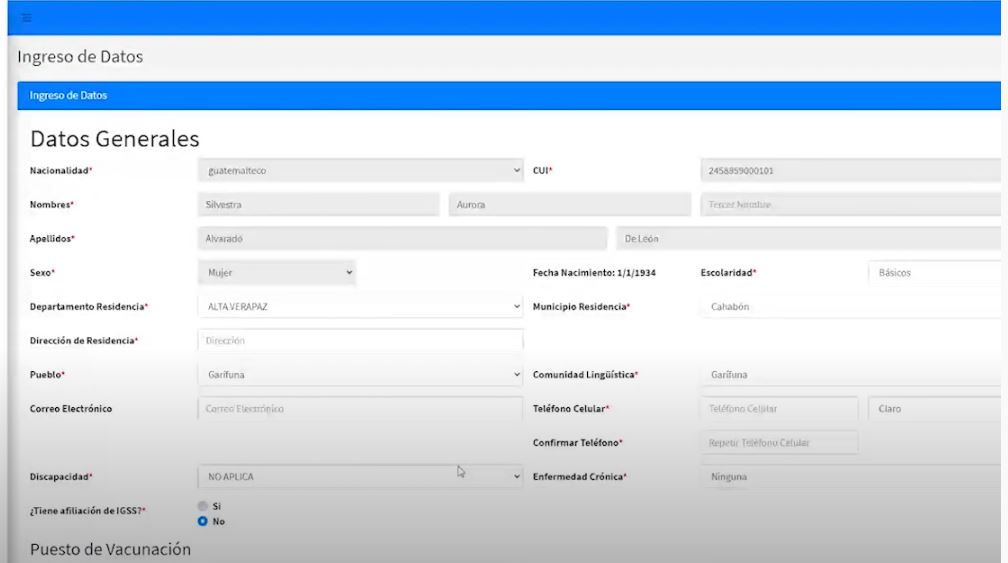1008x563 pixels.
Task: Click the Ingreso de Datos tab header
Action: pos(70,96)
